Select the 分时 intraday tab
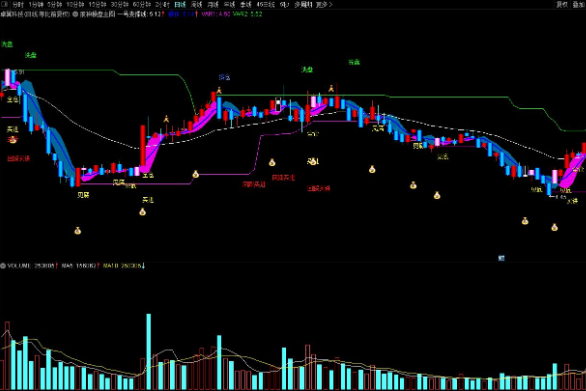 point(18,4)
